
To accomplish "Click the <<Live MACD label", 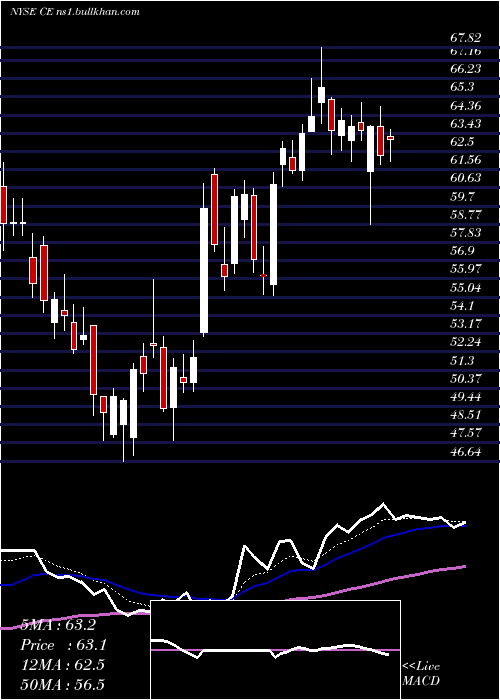I will coord(421,674).
